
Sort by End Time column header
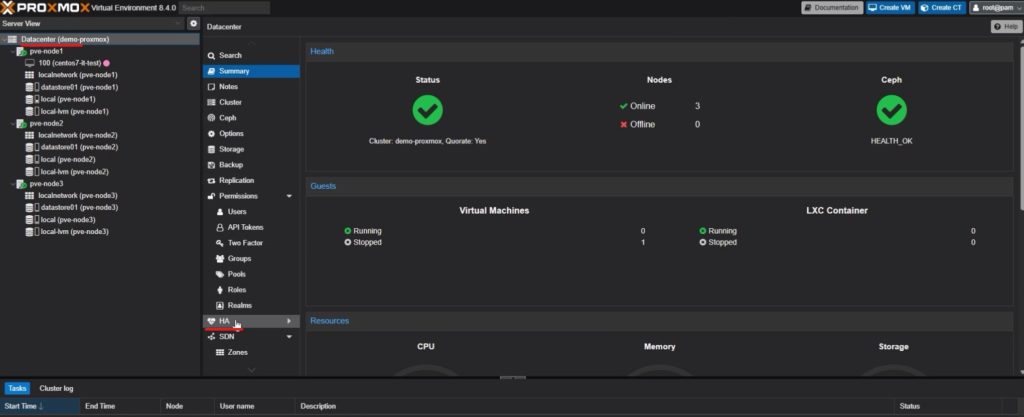pyautogui.click(x=121, y=406)
